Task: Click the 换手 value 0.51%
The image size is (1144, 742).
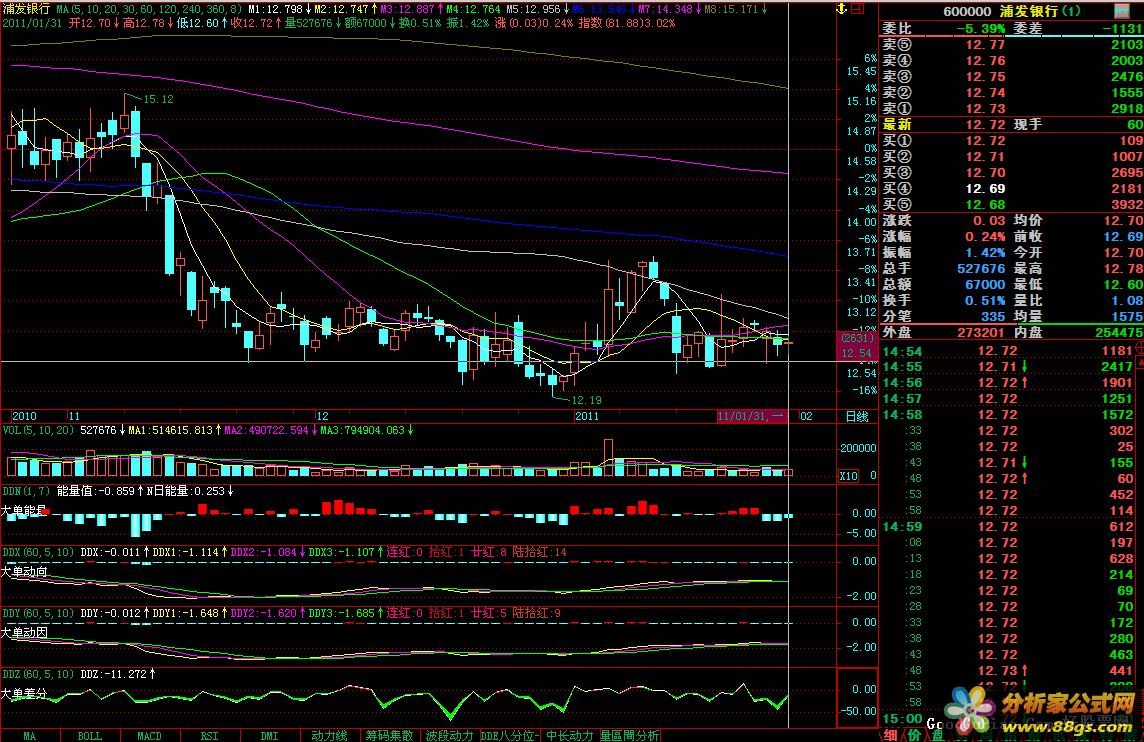Action: (x=985, y=301)
